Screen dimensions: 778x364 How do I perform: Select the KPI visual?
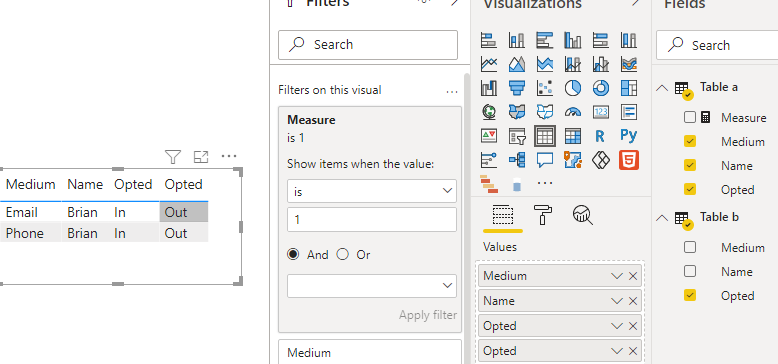coord(489,135)
